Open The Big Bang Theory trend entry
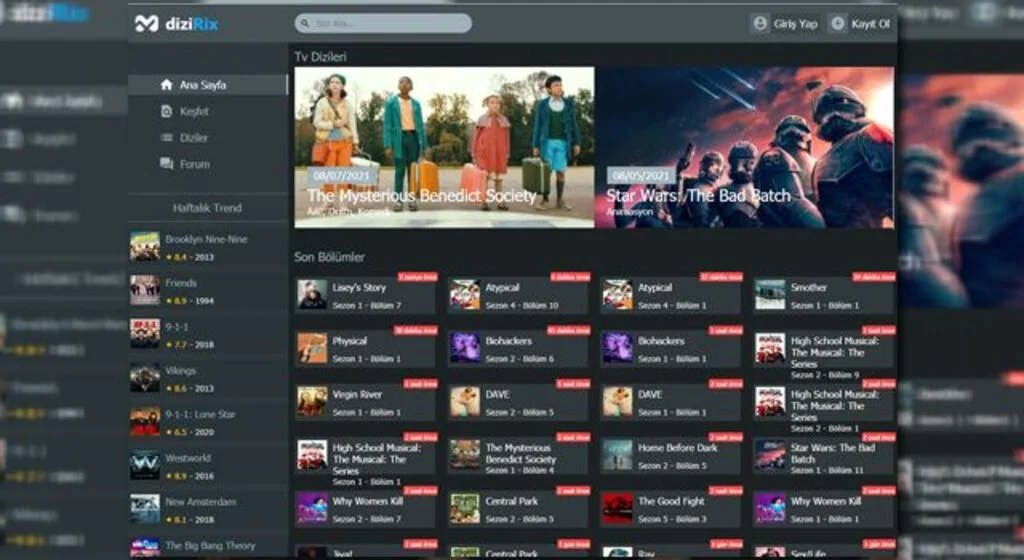 click(x=208, y=546)
